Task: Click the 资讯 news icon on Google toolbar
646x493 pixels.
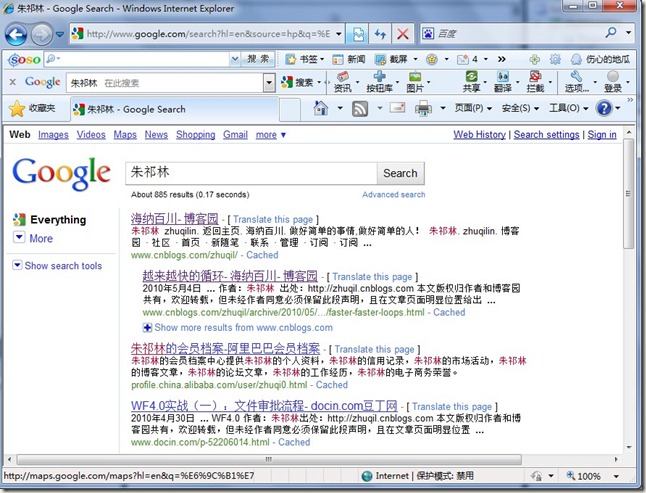Action: coord(343,82)
